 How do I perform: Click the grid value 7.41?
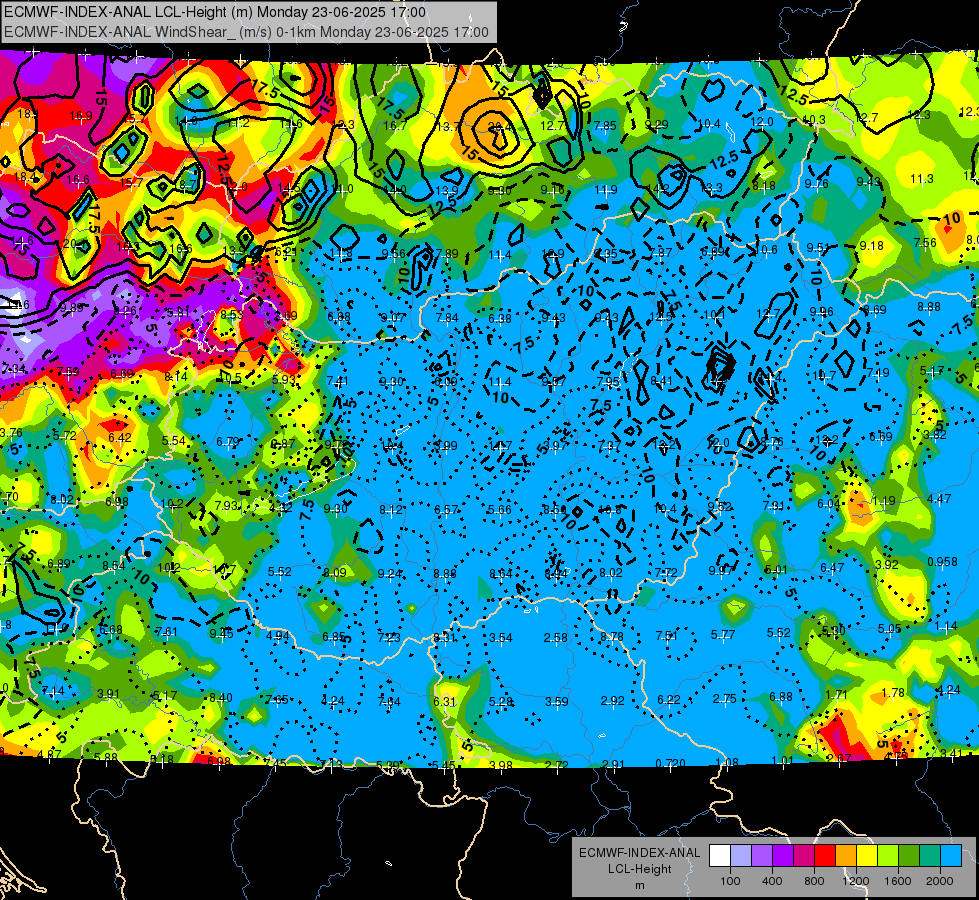338,381
